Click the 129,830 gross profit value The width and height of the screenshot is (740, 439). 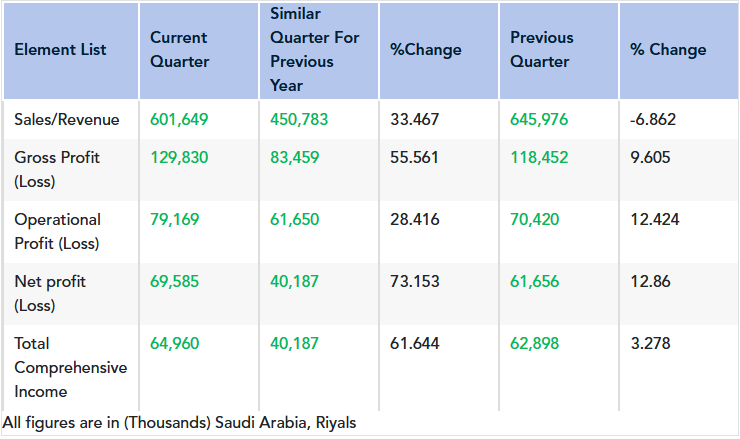tap(179, 158)
